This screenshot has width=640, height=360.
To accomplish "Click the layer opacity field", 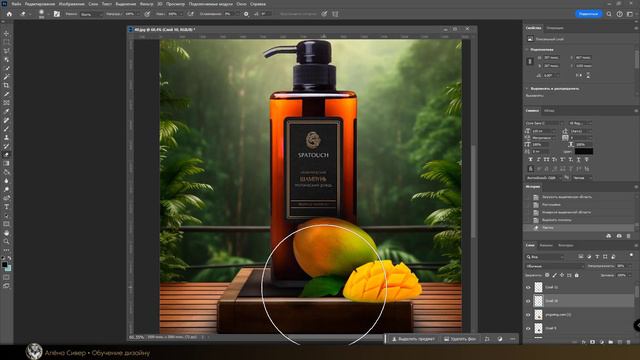I will point(622,266).
